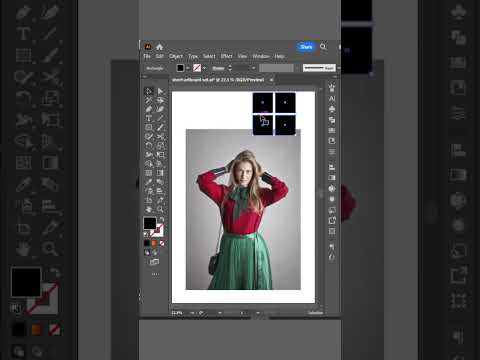Open the Type menu
The image size is (480, 360).
(x=193, y=56)
